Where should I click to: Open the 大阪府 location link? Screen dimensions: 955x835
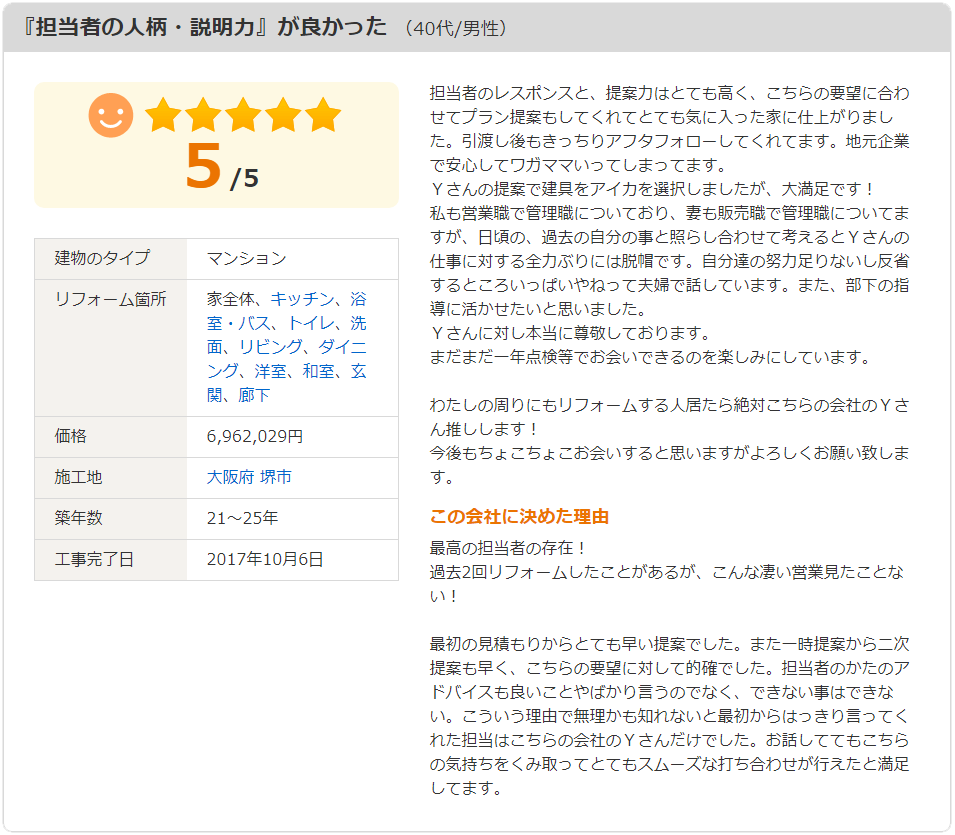(x=230, y=477)
